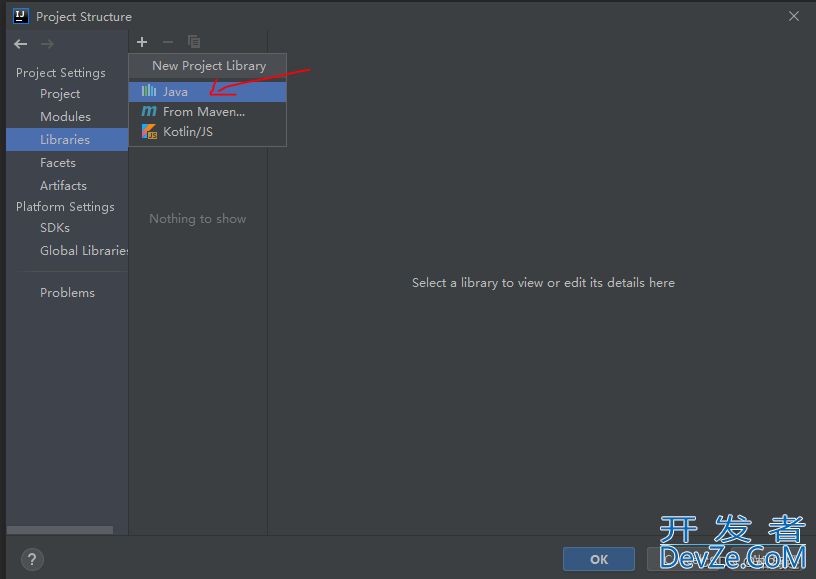Click the 'New Project Library' popup title

click(209, 66)
